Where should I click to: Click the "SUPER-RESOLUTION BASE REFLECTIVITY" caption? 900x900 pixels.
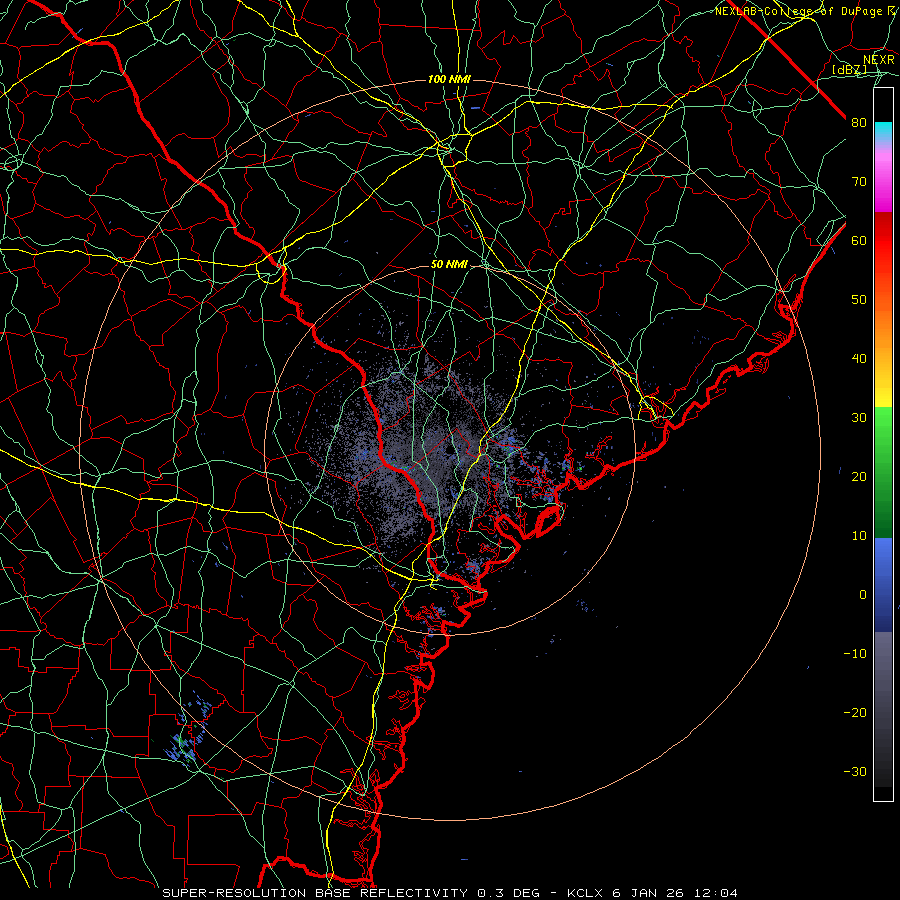(315, 893)
